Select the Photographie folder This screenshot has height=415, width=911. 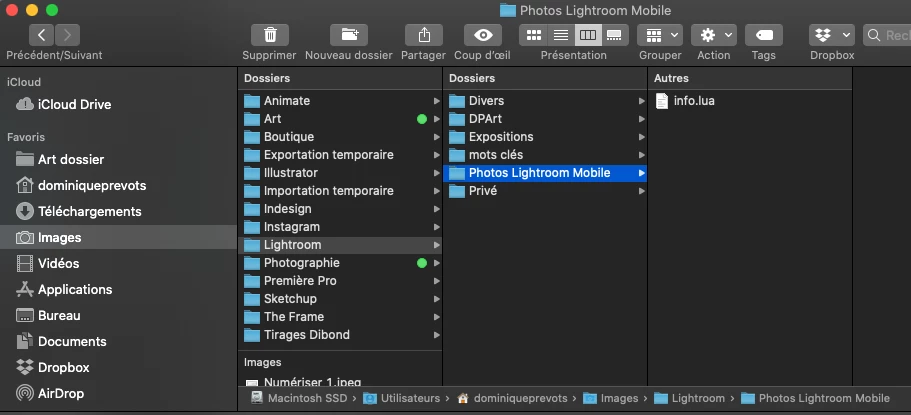point(340,263)
